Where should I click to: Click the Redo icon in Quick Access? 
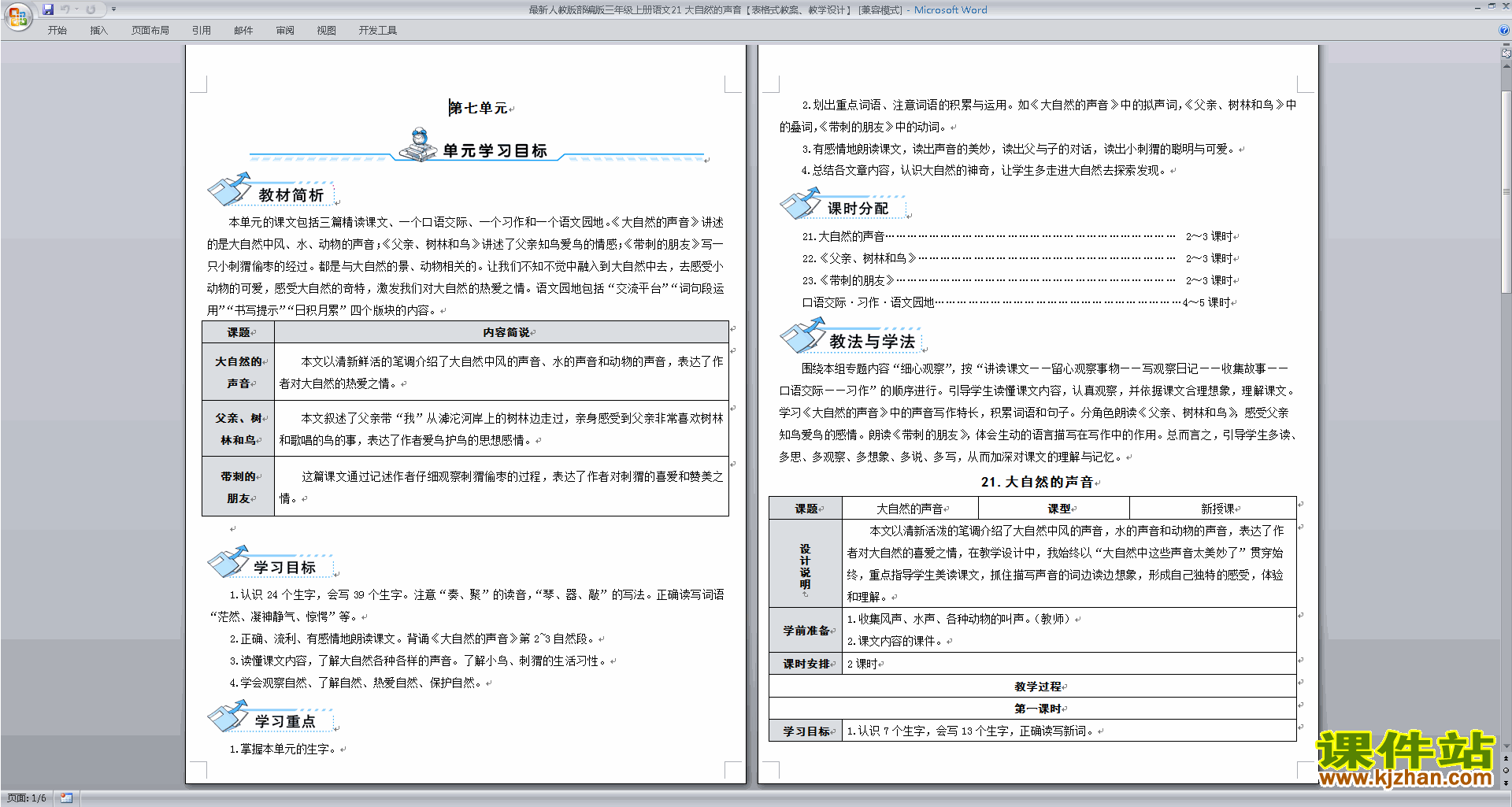91,9
